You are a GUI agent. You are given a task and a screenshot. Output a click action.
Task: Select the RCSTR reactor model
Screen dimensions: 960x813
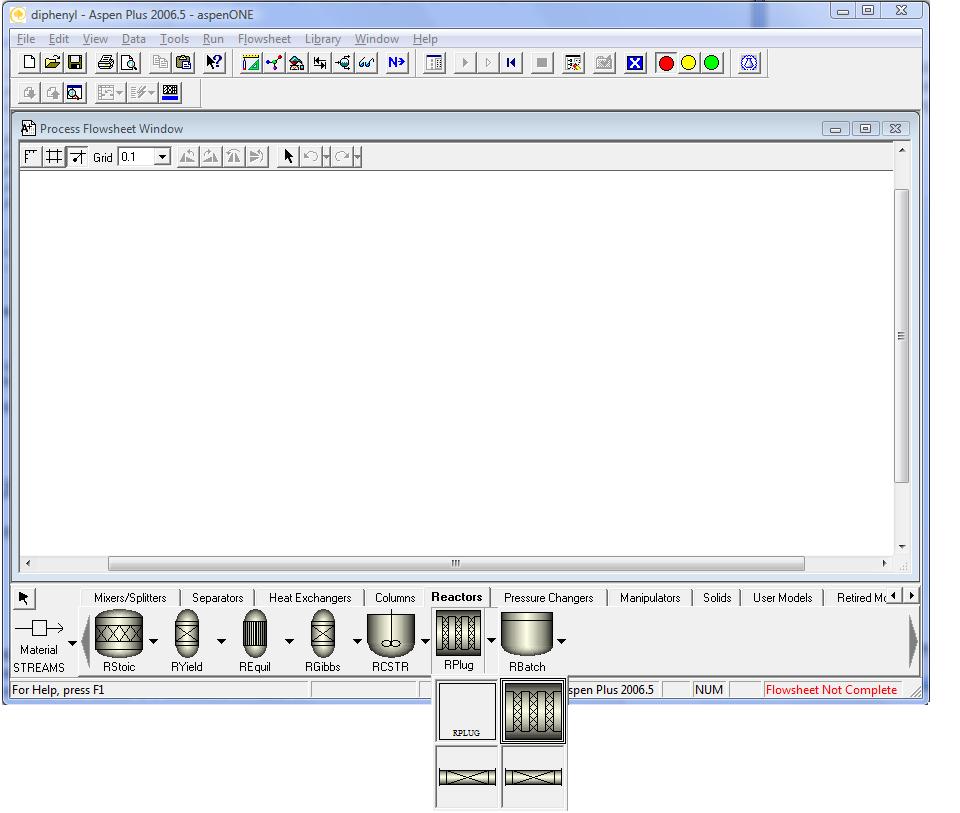391,641
